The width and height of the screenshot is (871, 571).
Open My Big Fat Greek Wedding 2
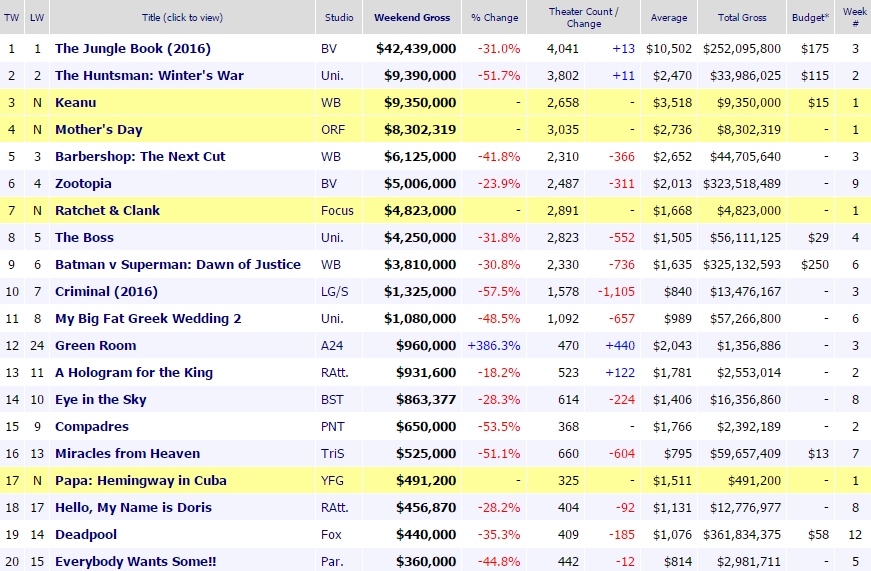pyautogui.click(x=148, y=319)
